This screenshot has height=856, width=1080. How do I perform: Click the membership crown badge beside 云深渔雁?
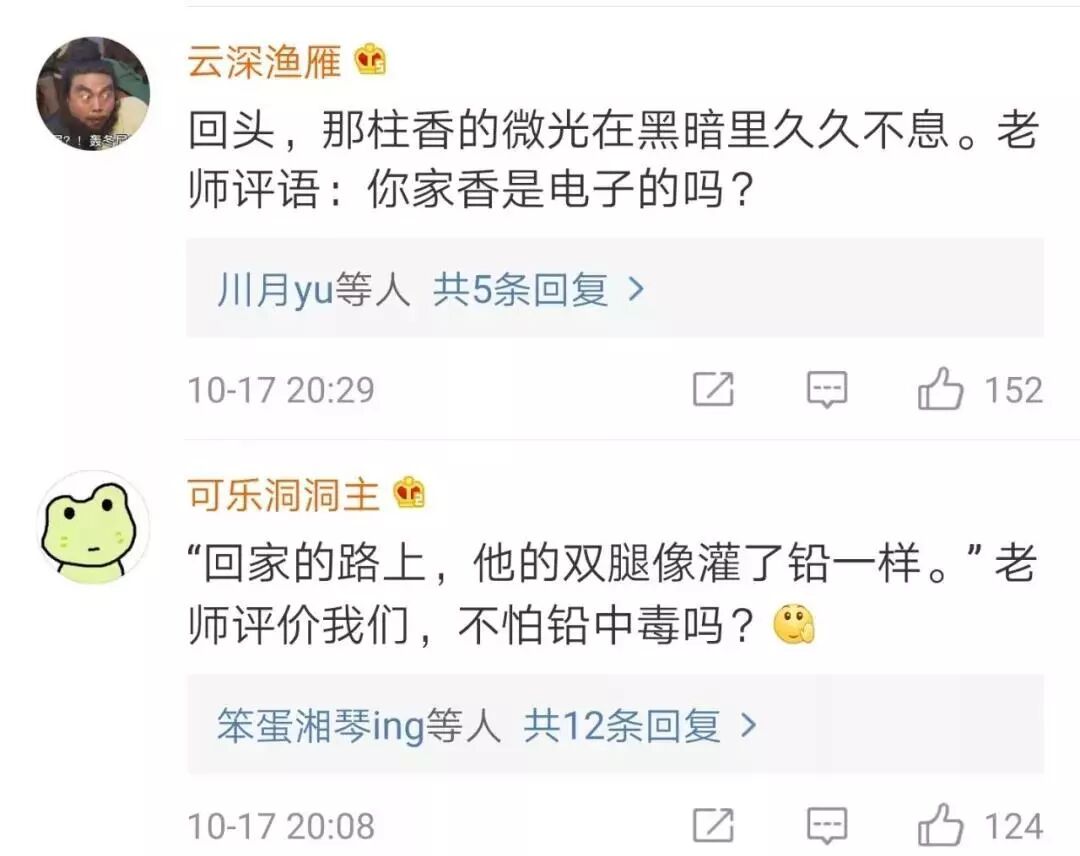371,59
